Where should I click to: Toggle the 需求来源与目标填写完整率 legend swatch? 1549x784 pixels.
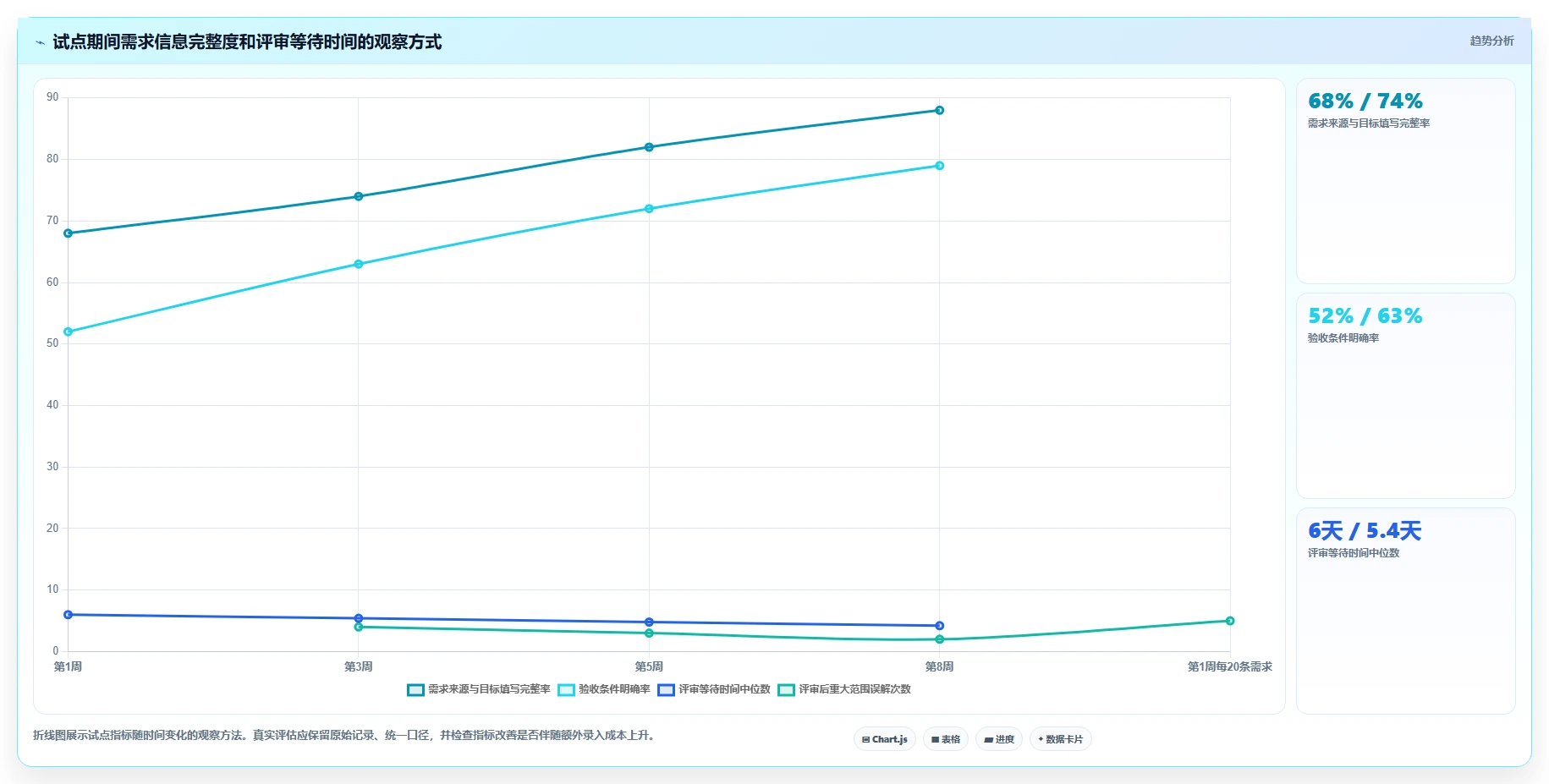(x=415, y=689)
